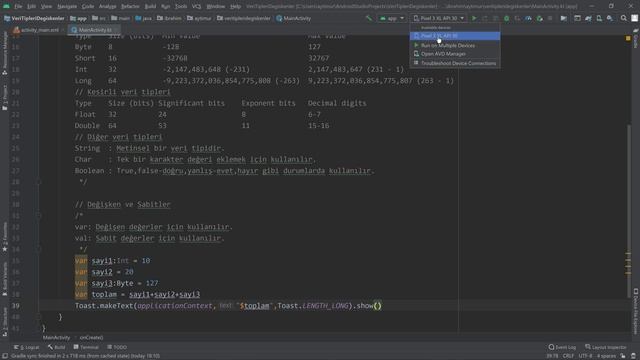Click the app folder breadcrumb

[x=78, y=18]
